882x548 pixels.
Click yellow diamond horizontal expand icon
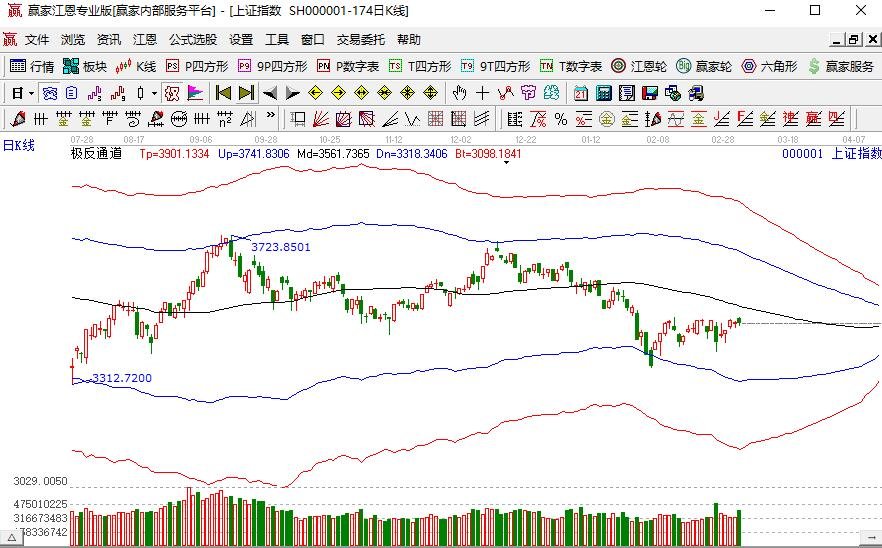[x=362, y=93]
